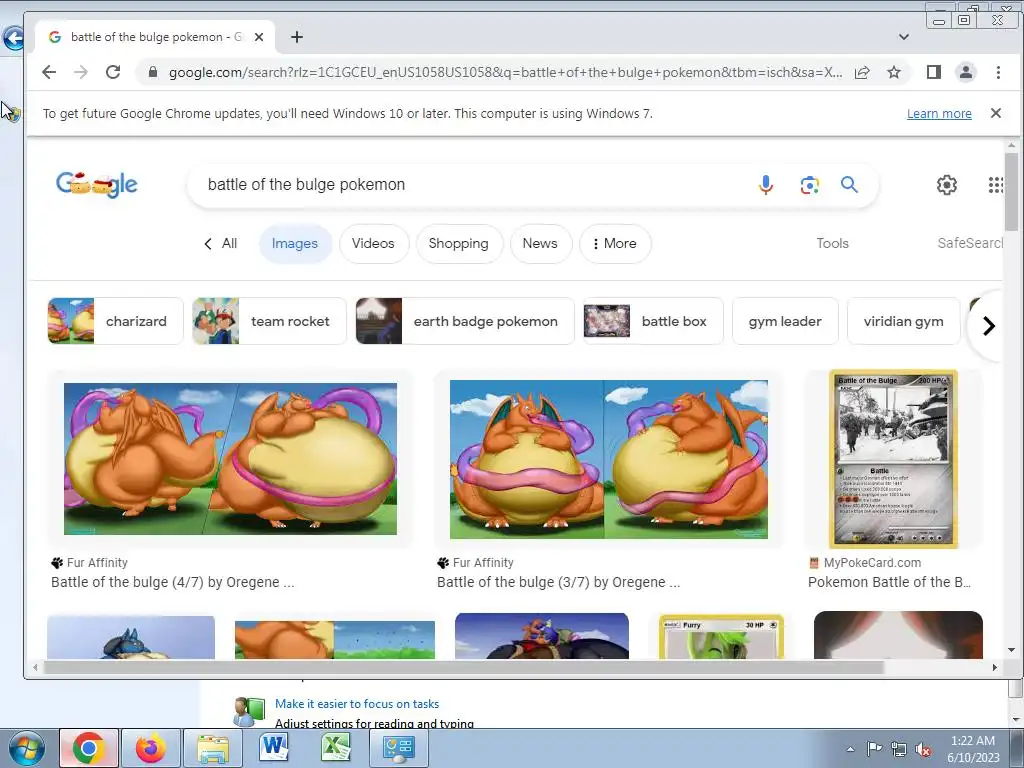Expand the More search options
This screenshot has width=1024, height=768.
pyautogui.click(x=615, y=244)
